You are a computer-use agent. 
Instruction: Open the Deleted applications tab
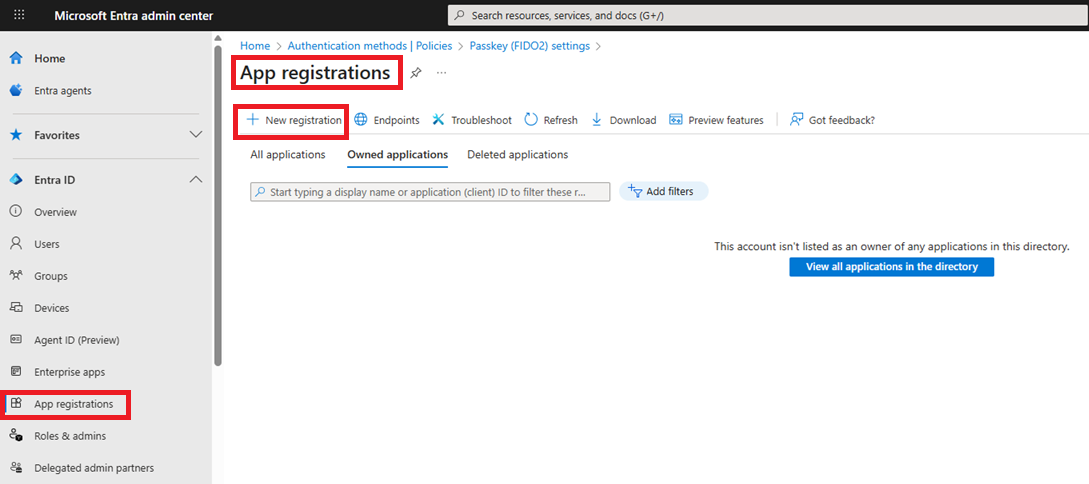[517, 155]
